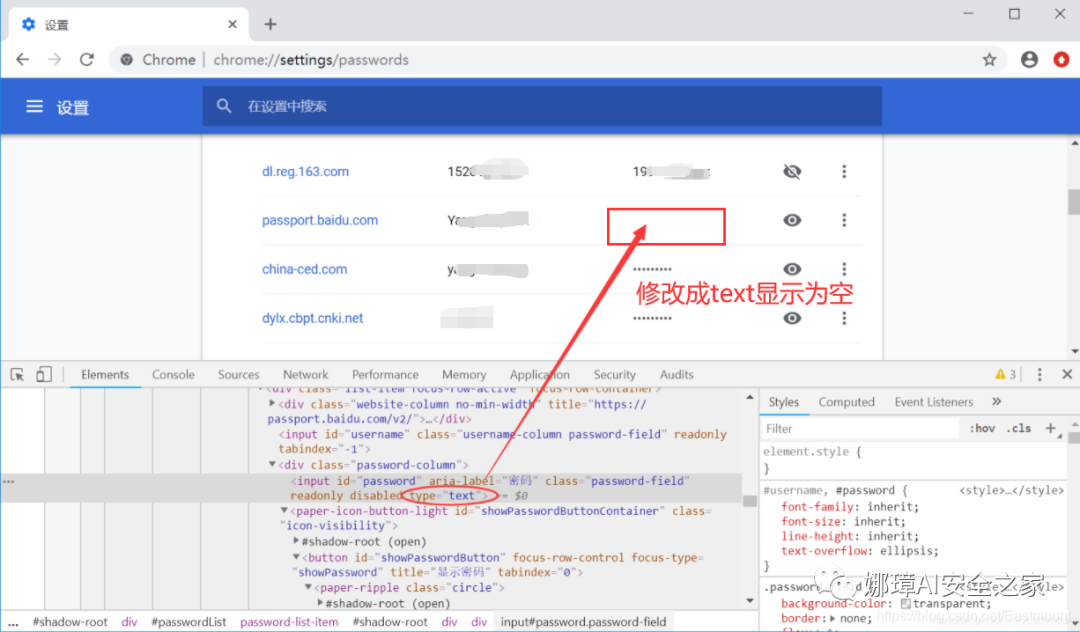Viewport: 1080px width, 632px height.
Task: Open a new browser tab
Action: [x=270, y=25]
